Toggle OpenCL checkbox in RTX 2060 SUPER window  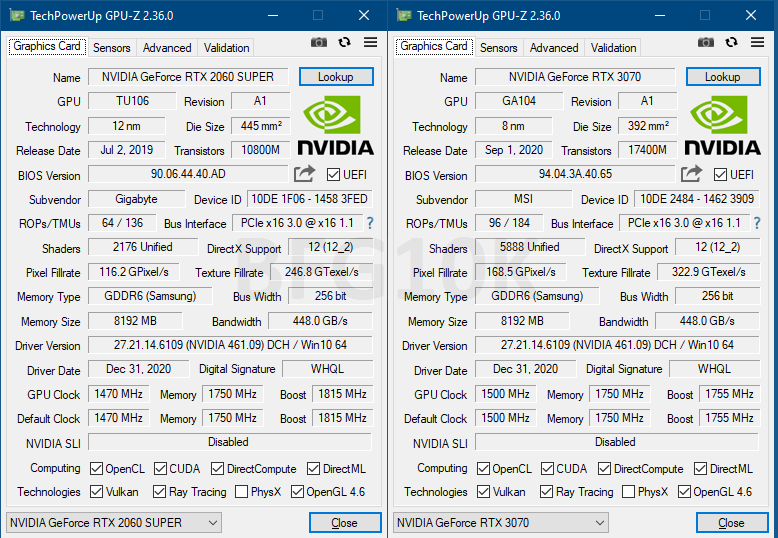click(x=96, y=469)
